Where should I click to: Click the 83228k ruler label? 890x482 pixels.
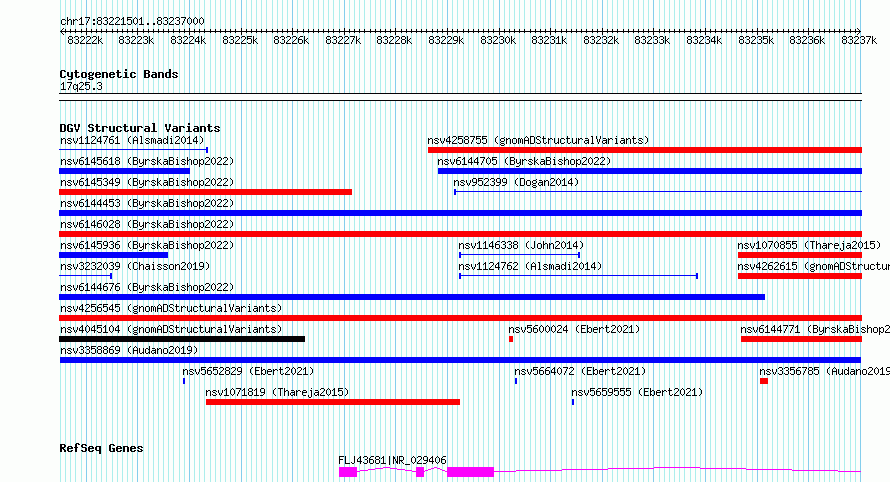[394, 40]
